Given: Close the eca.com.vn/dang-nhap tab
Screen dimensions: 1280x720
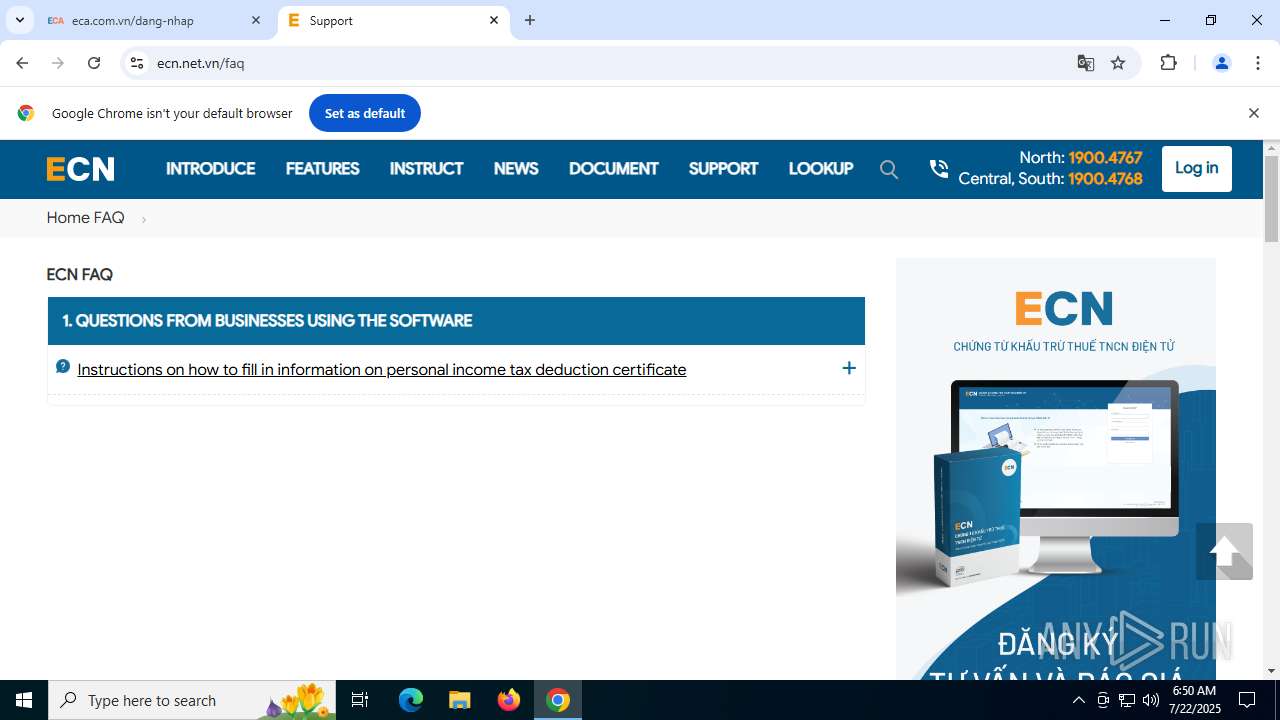Looking at the screenshot, I should click(256, 20).
